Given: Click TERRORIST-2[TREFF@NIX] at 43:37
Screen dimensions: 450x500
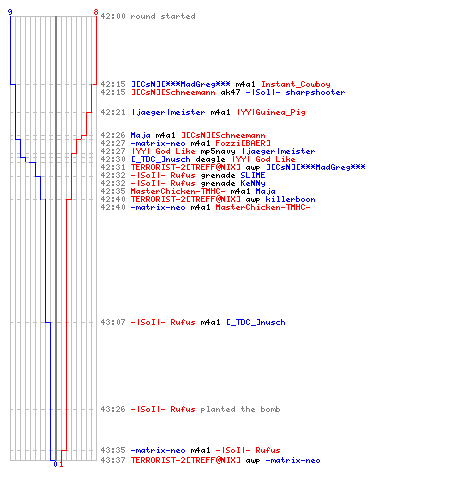Looking at the screenshot, I should coord(185,460).
